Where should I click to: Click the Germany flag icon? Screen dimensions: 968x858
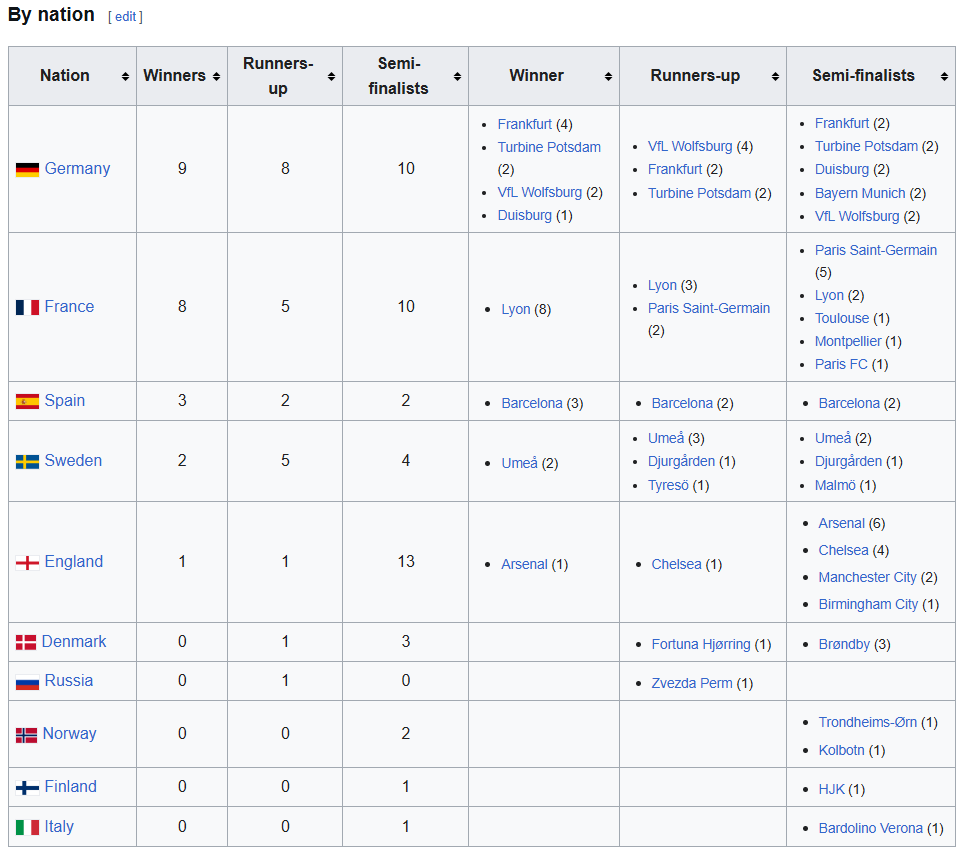[x=27, y=169]
